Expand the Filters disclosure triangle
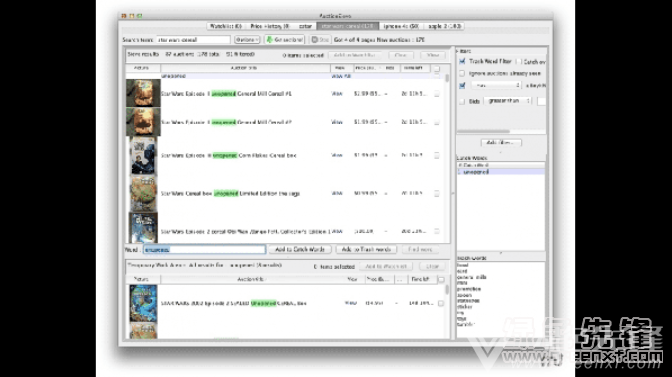 coord(457,51)
